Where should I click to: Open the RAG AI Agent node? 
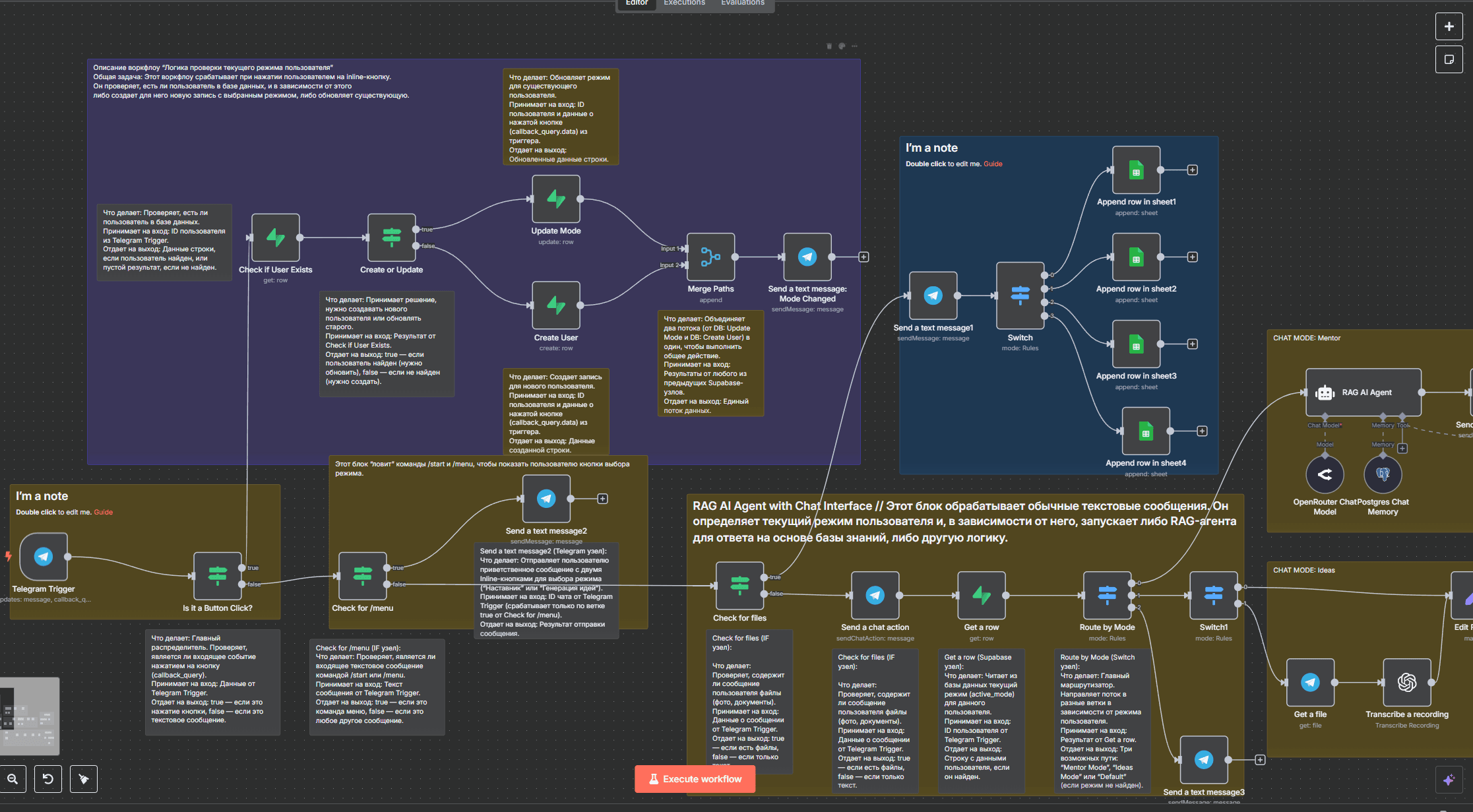pyautogui.click(x=1363, y=392)
